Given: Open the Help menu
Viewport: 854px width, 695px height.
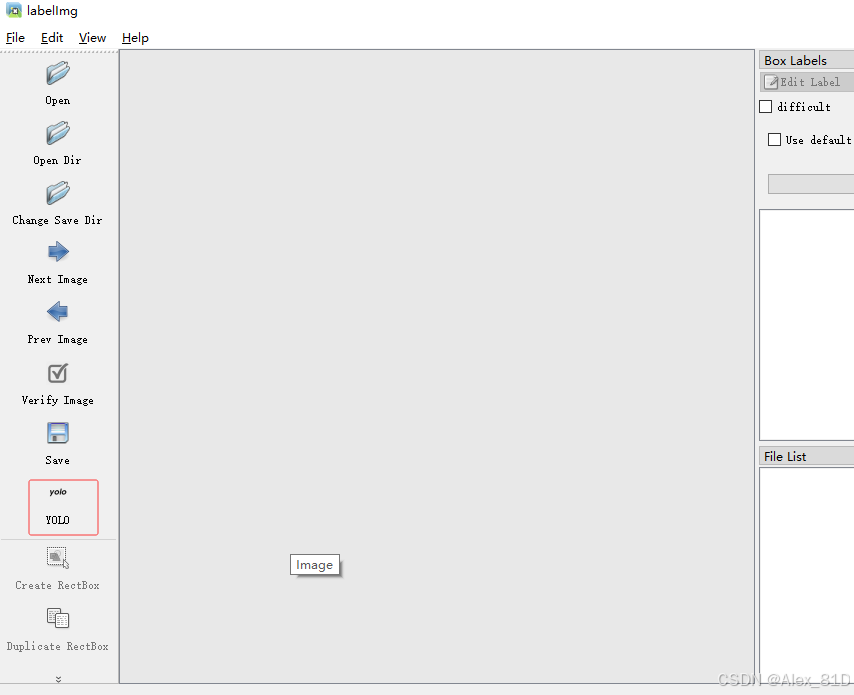Looking at the screenshot, I should (135, 38).
